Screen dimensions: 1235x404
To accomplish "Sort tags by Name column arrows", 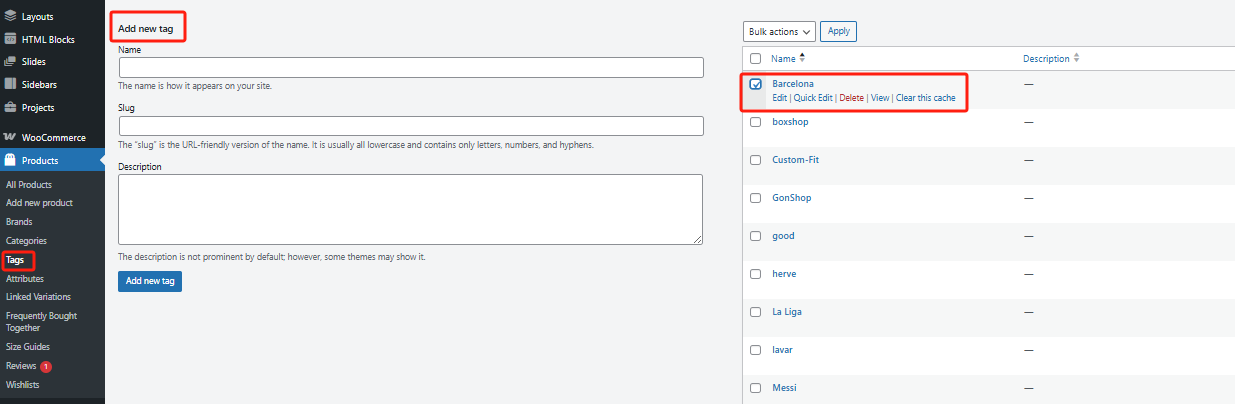I will click(x=802, y=59).
